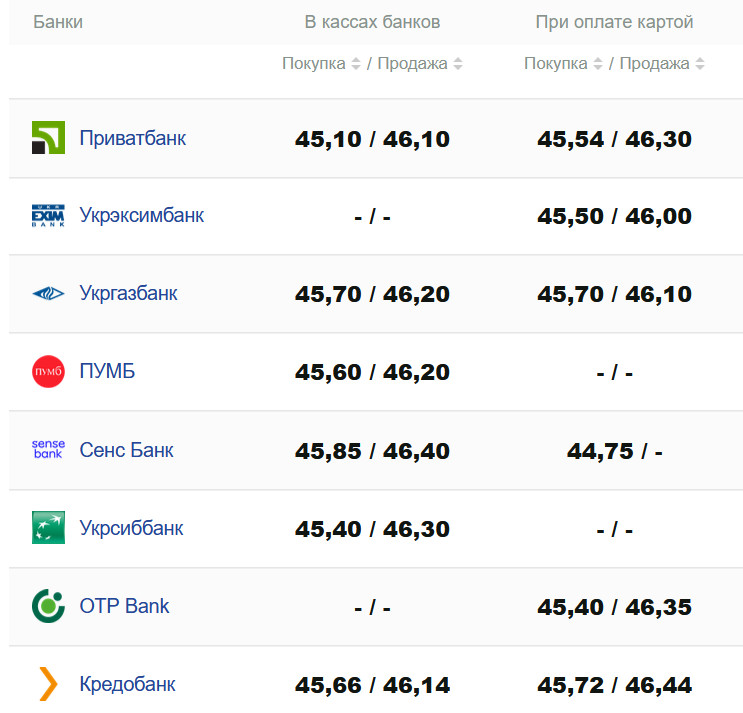
Task: Click the Ukrgasbank blue logo icon
Action: click(48, 294)
